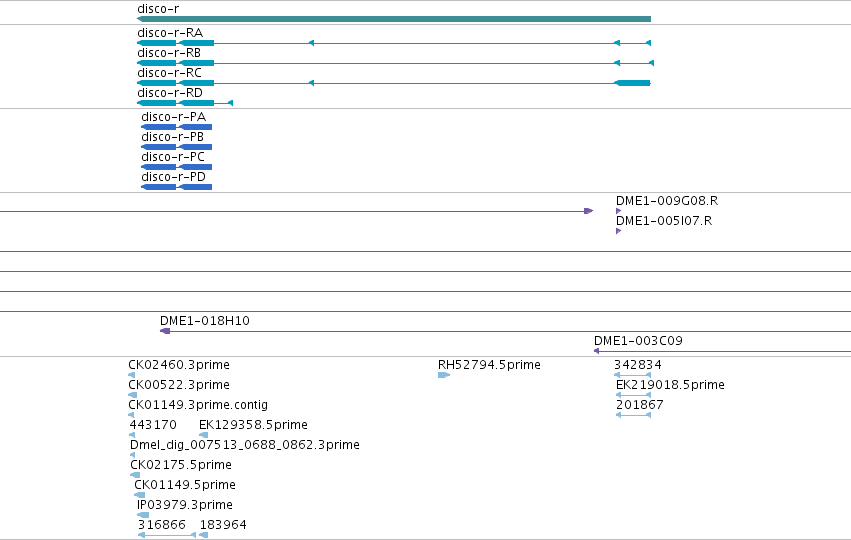This screenshot has height=540, width=851.
Task: Click the disco-r-RA transcript label
Action: [x=170, y=33]
